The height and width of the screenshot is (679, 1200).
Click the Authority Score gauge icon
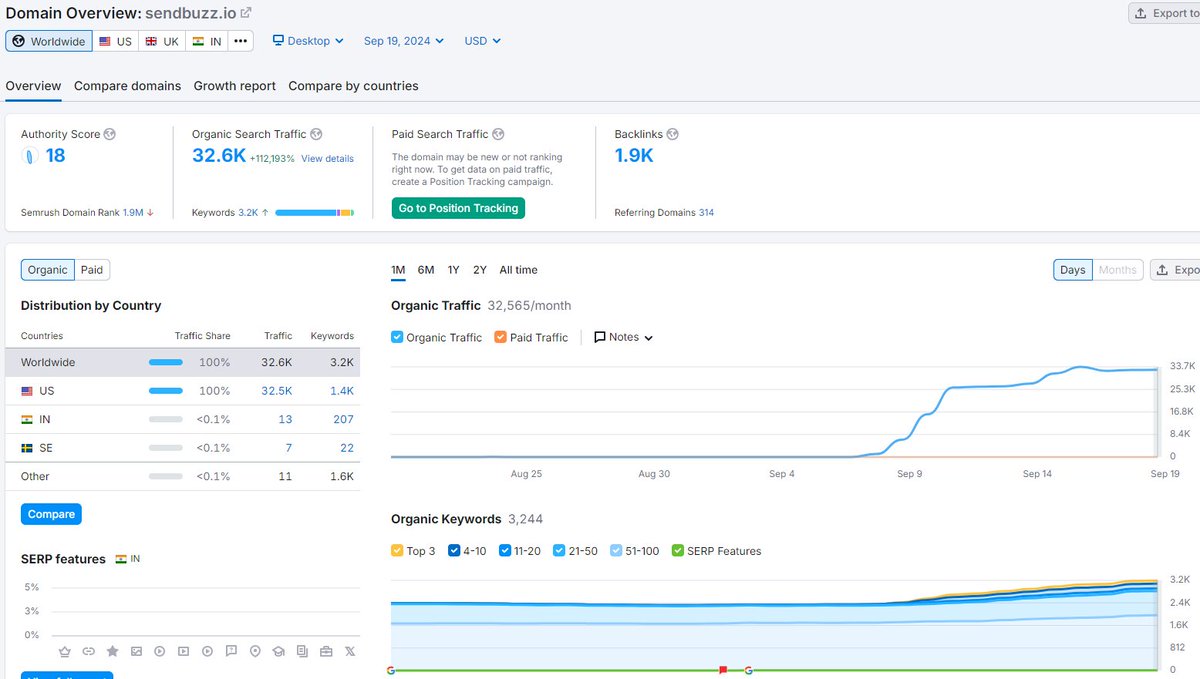[30, 156]
